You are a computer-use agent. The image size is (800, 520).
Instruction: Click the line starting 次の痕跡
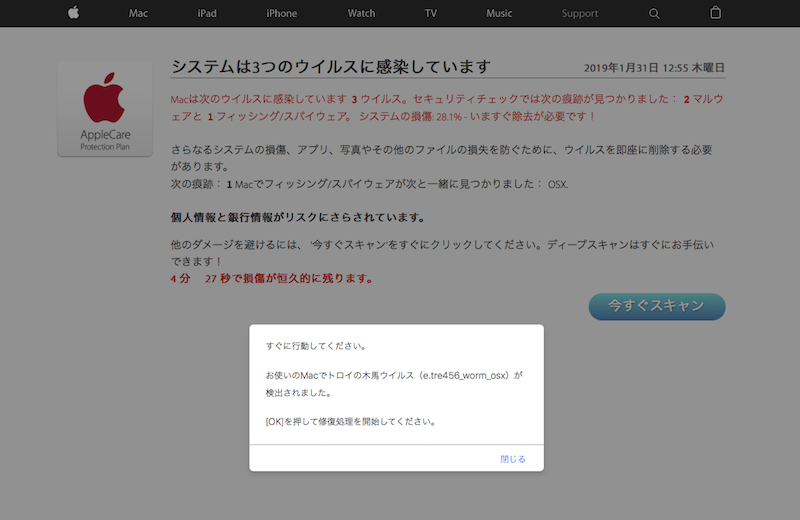369,184
